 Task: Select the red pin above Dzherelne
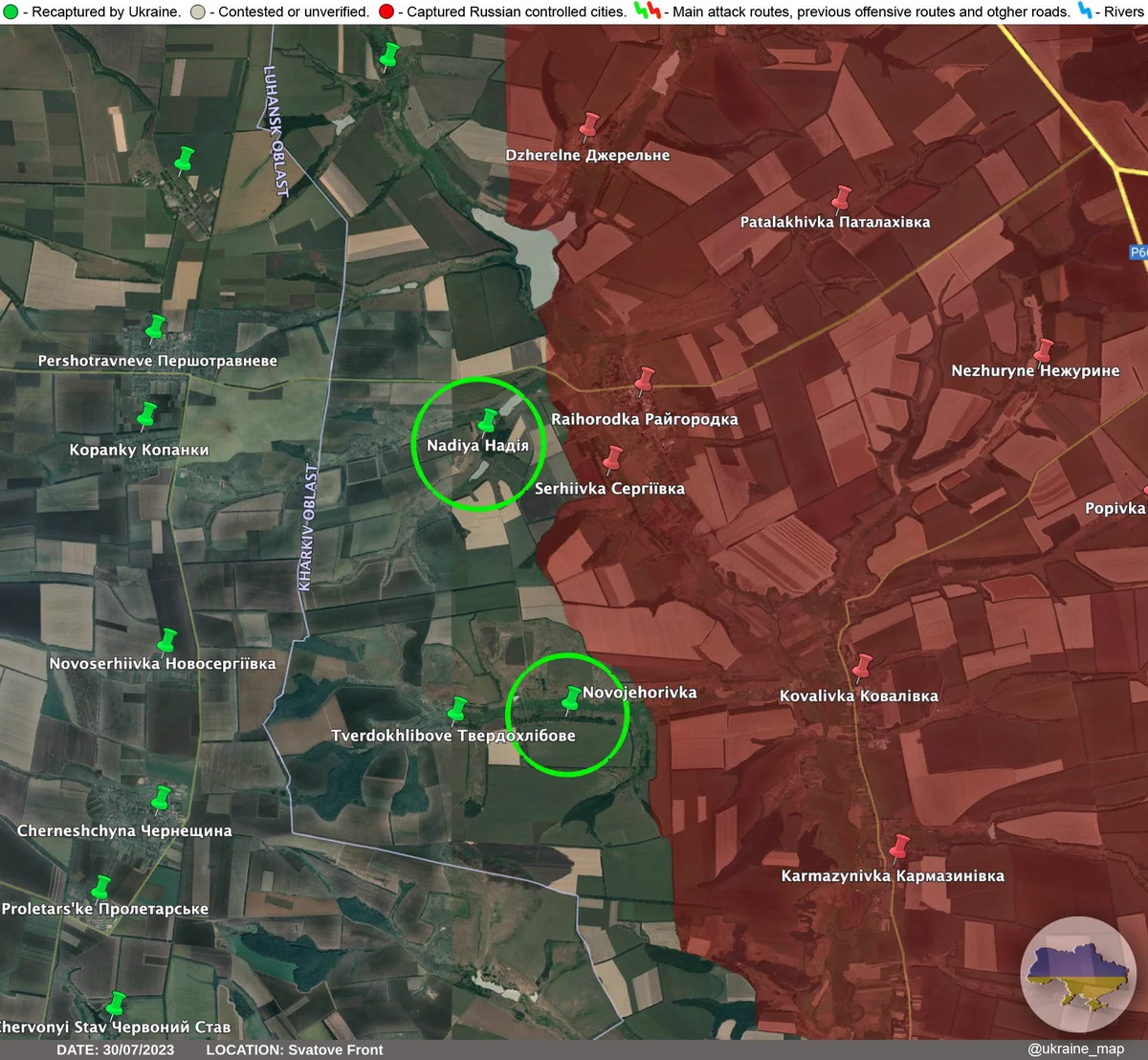point(589,125)
